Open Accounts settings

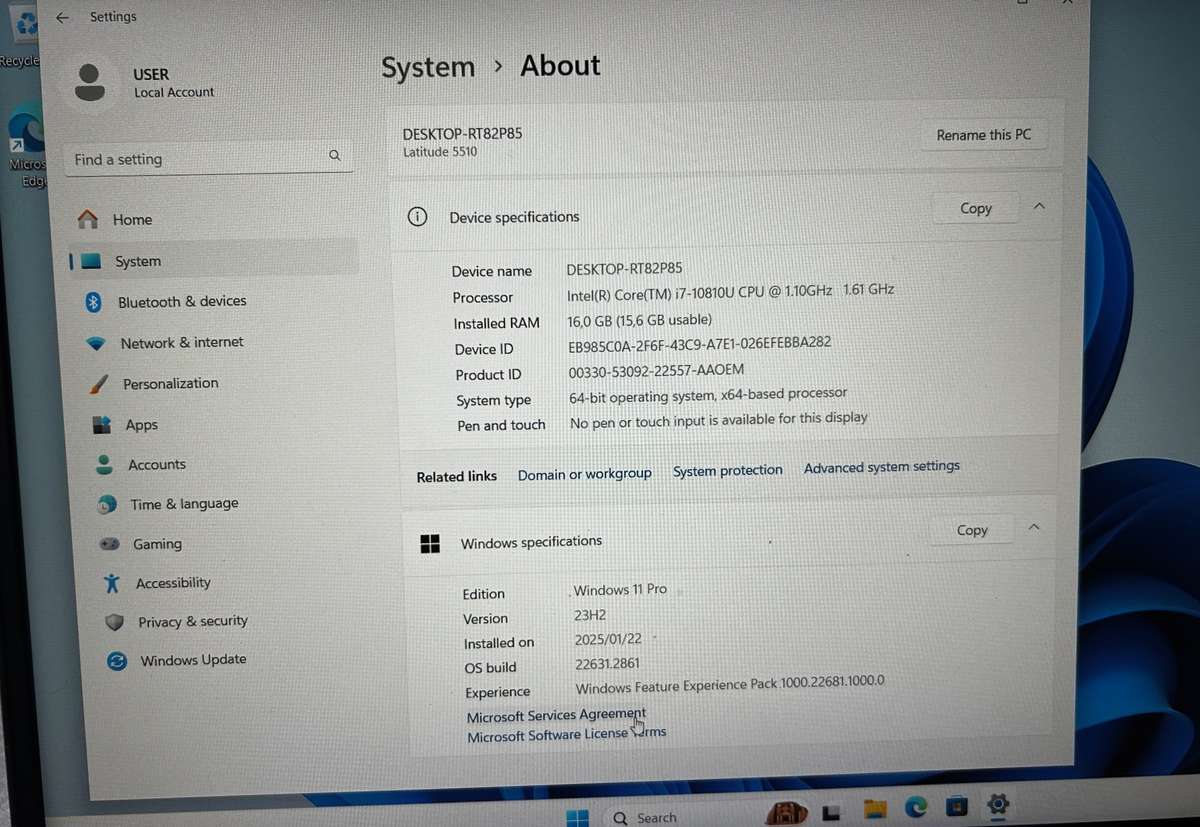(156, 464)
